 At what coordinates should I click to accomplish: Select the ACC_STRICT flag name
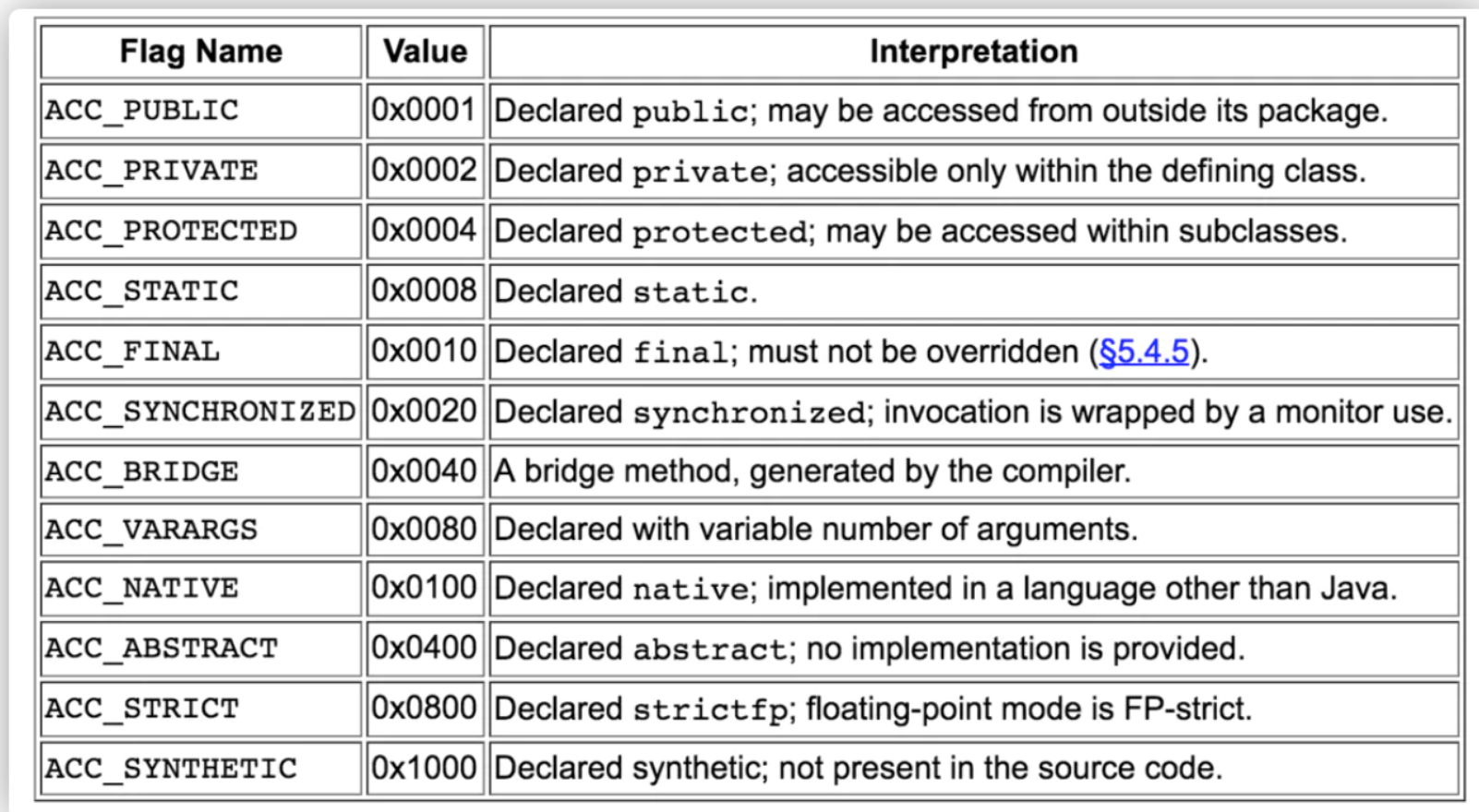click(142, 709)
